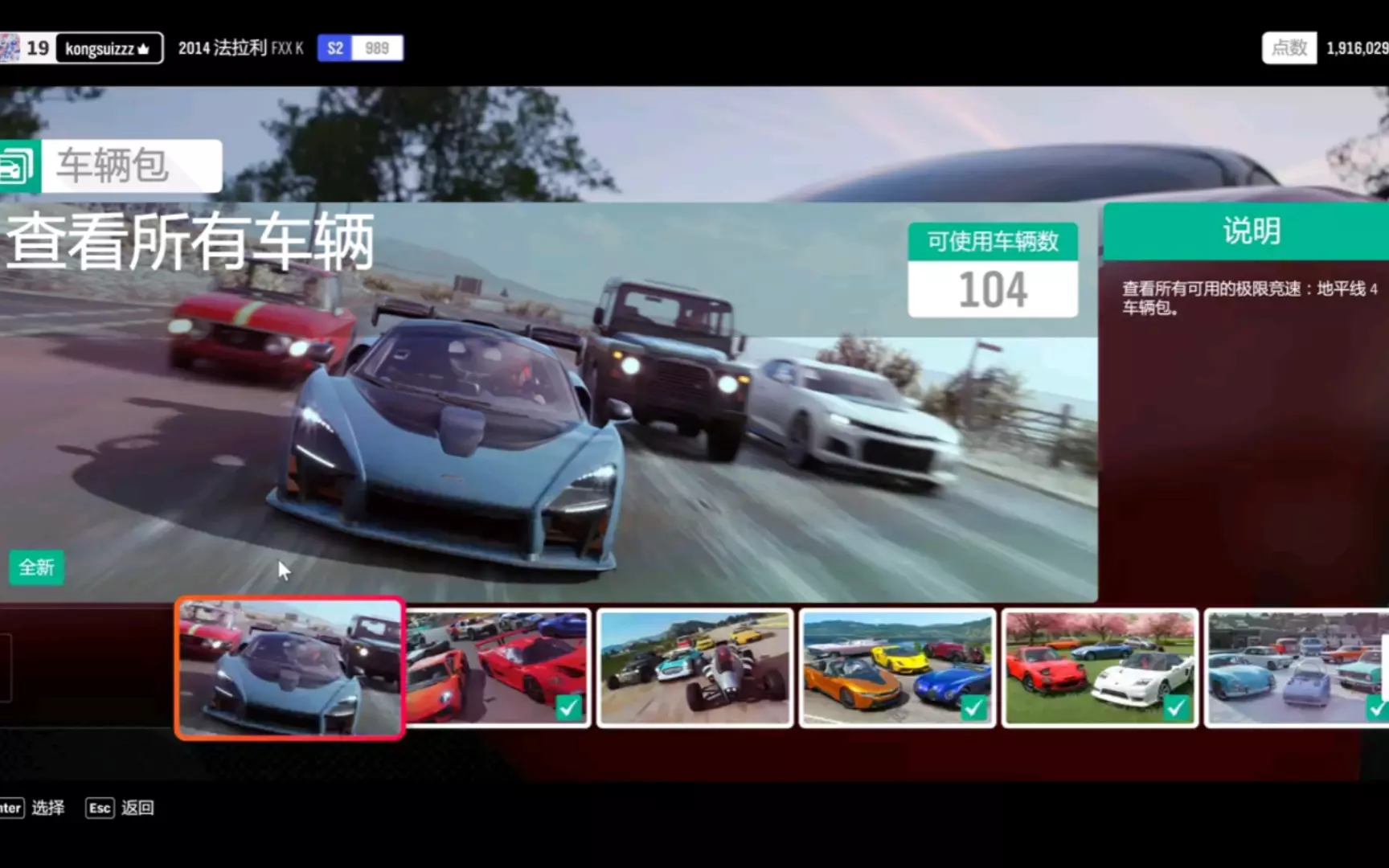Click the 可使用车辆数 label

pos(993,241)
